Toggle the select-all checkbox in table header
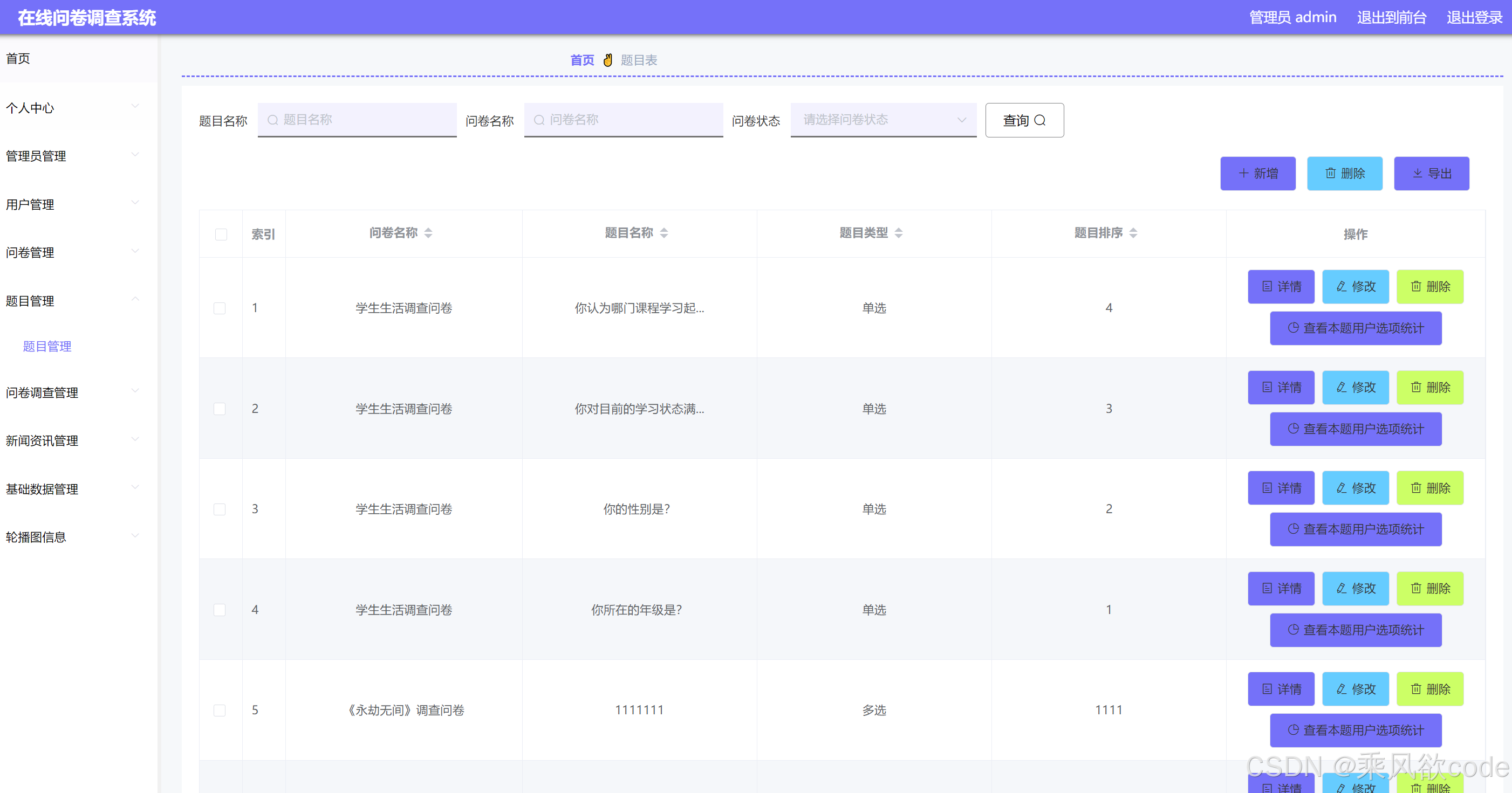This screenshot has height=793, width=1512. click(221, 235)
